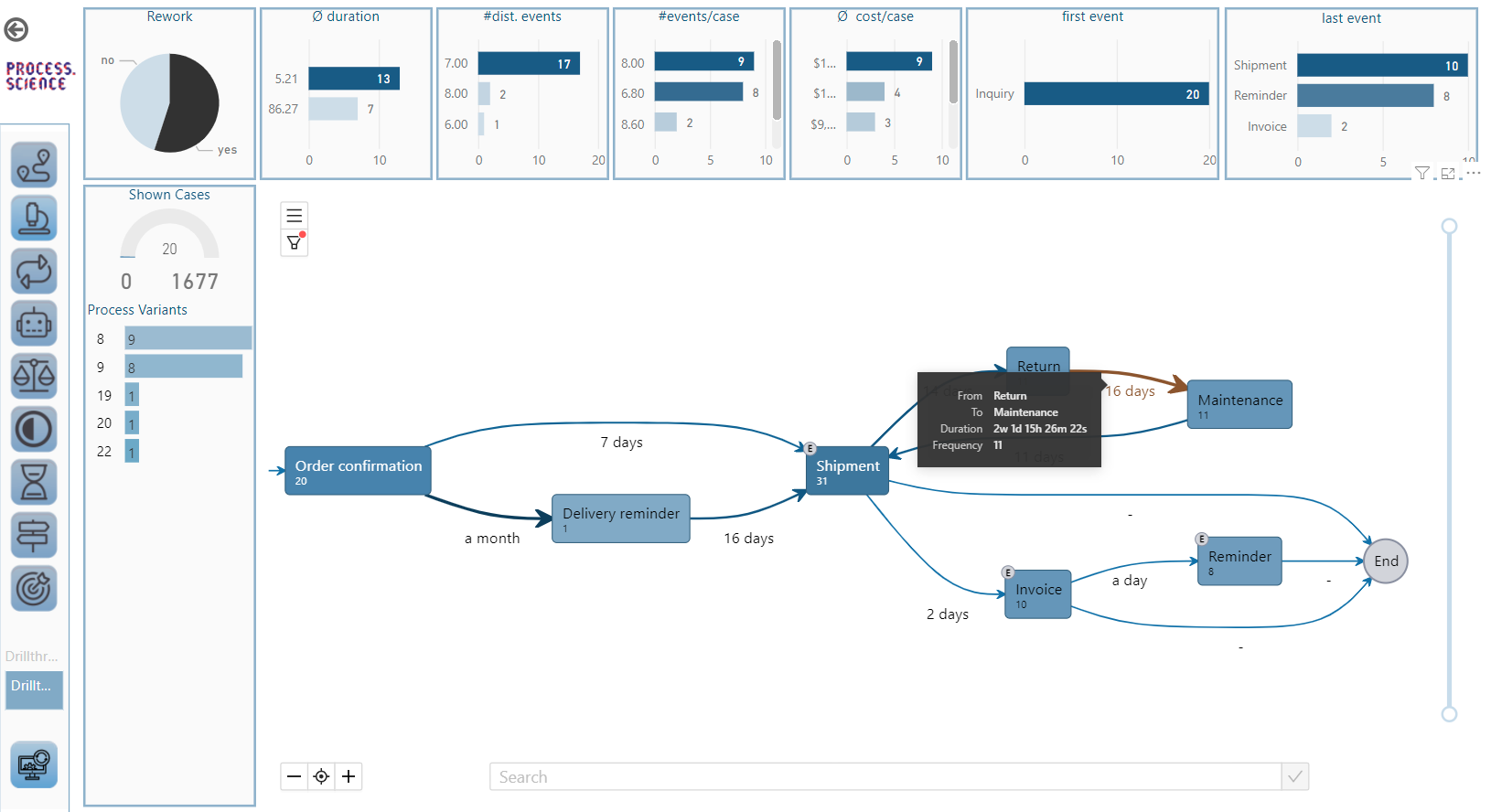Select the Order confirmation node
Screen dimensions: 1491x812
click(x=358, y=471)
